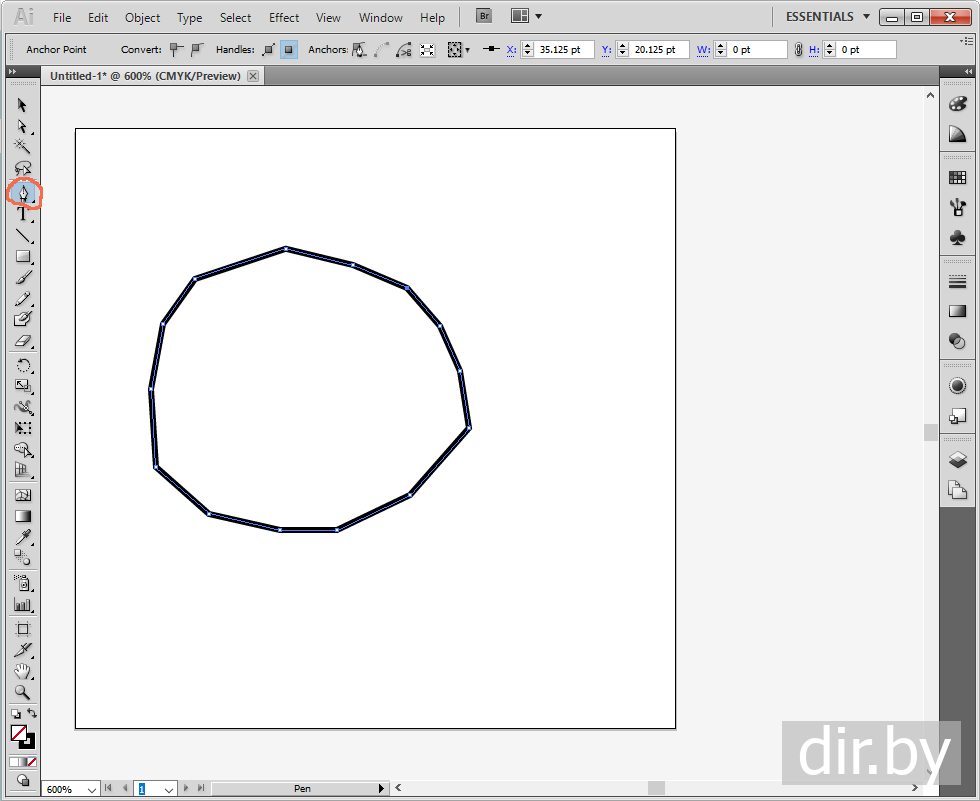This screenshot has width=980, height=801.
Task: Click the Y coordinate label link
Action: [606, 49]
